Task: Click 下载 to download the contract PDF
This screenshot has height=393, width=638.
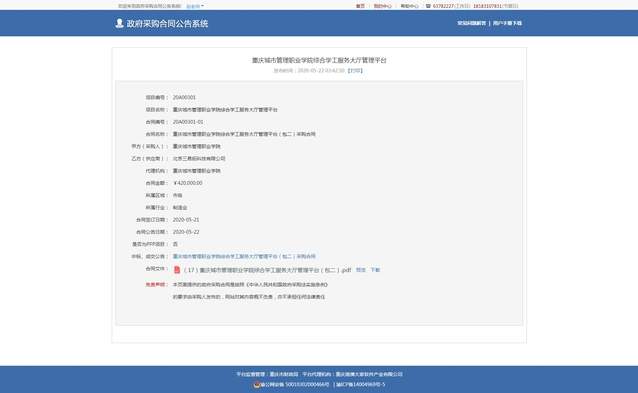Action: click(375, 270)
